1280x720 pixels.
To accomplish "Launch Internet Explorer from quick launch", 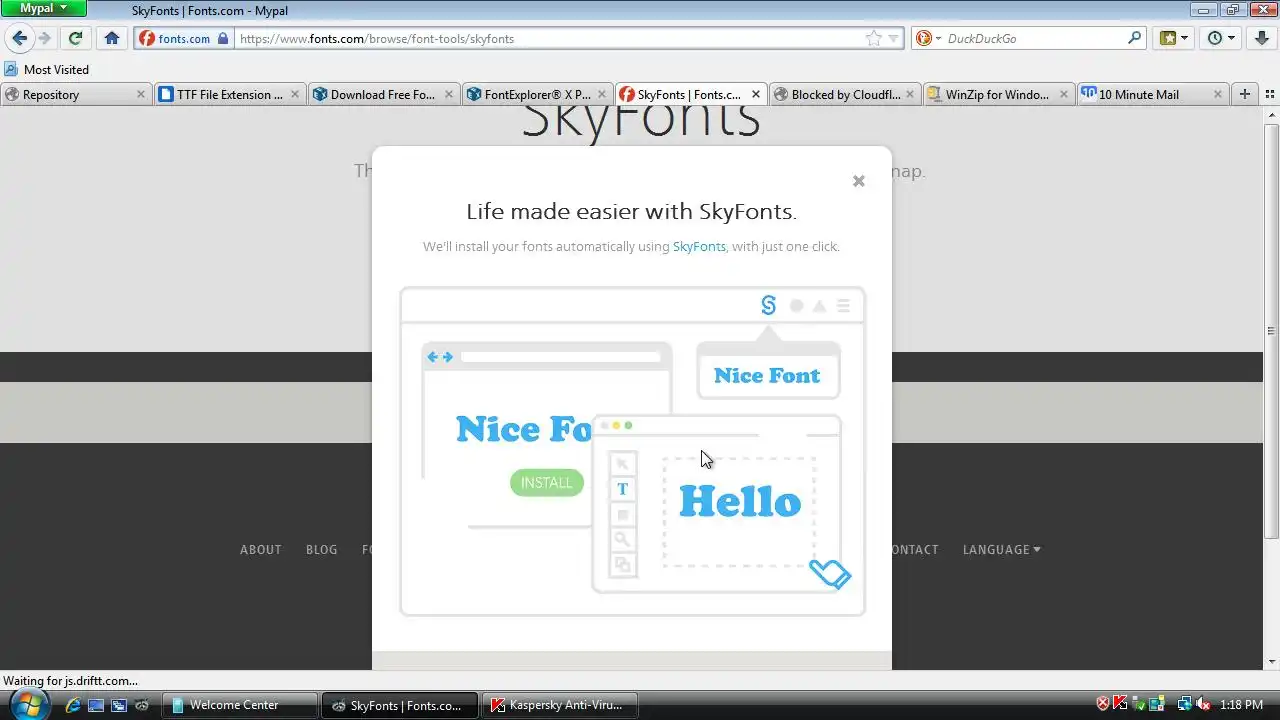I will click(73, 705).
